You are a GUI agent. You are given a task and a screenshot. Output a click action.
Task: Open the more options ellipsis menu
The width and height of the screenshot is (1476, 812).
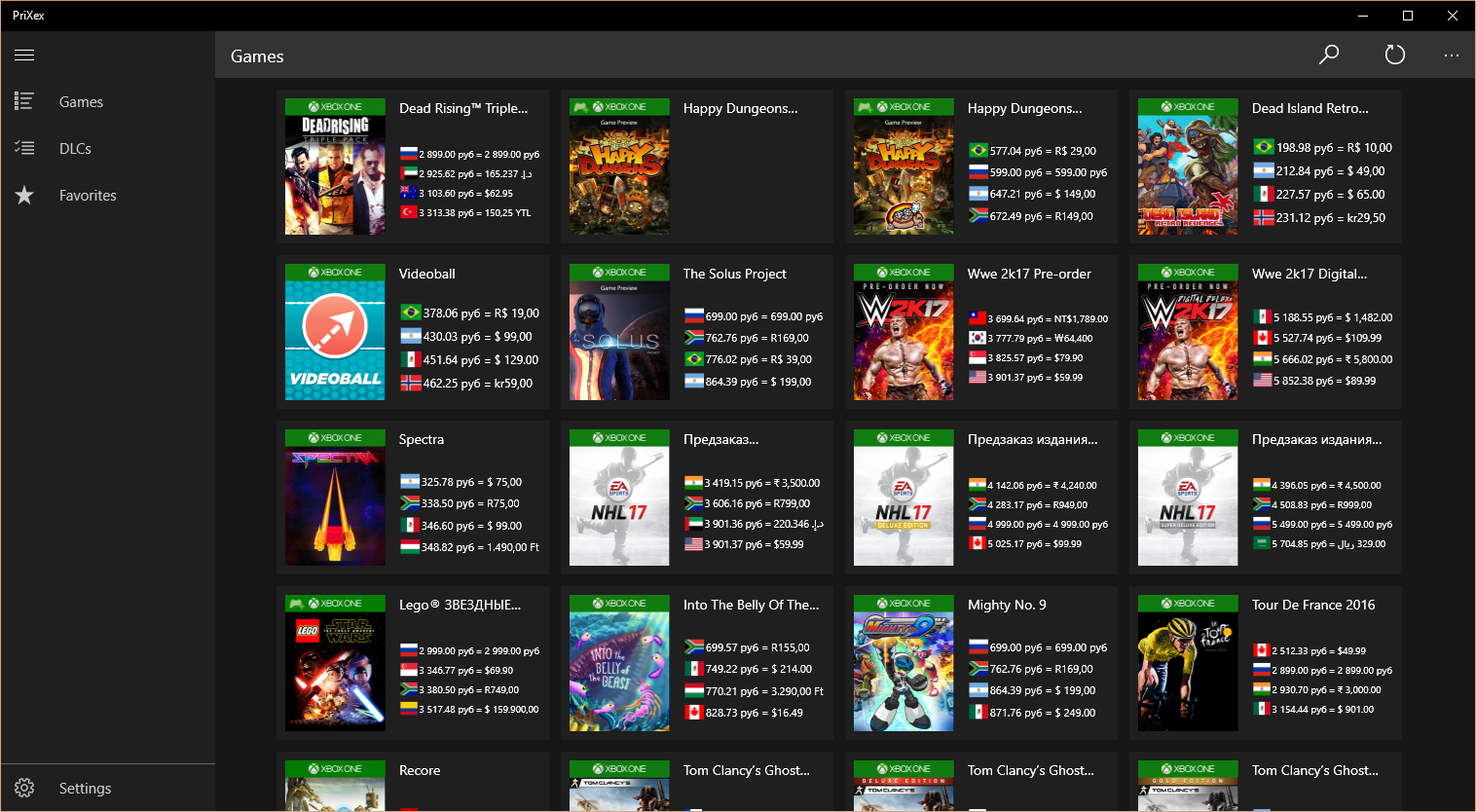[x=1451, y=55]
